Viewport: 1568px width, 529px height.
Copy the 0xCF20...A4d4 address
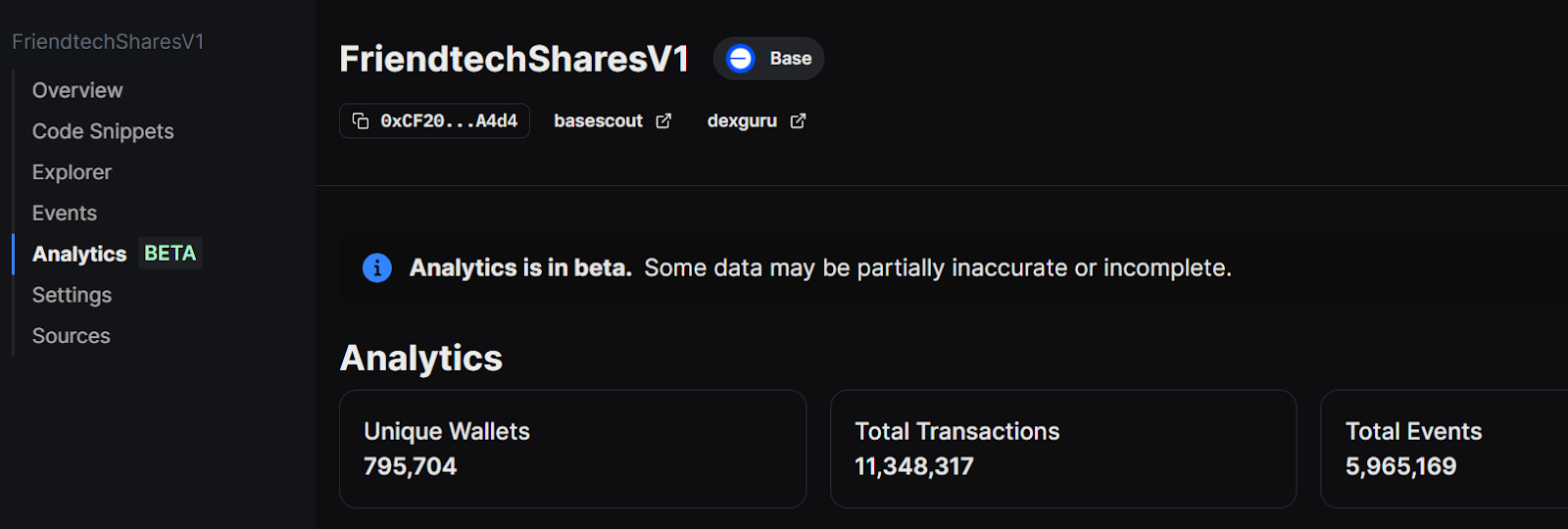(448, 120)
